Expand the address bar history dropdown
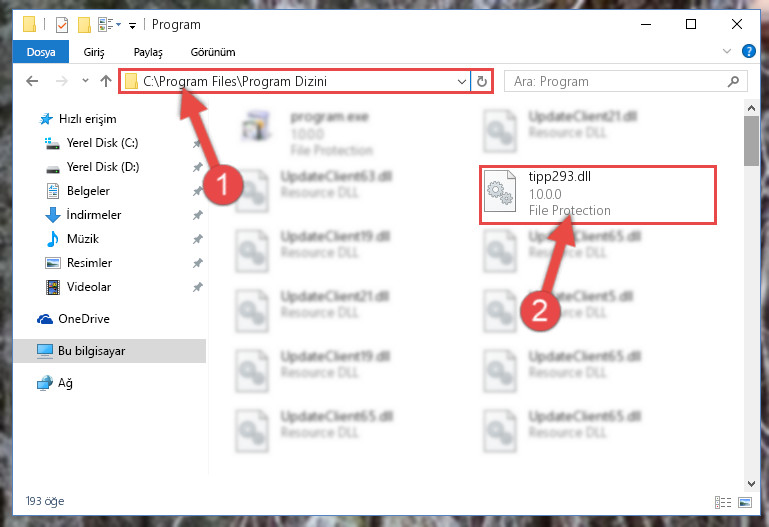The width and height of the screenshot is (769, 527). coord(461,81)
